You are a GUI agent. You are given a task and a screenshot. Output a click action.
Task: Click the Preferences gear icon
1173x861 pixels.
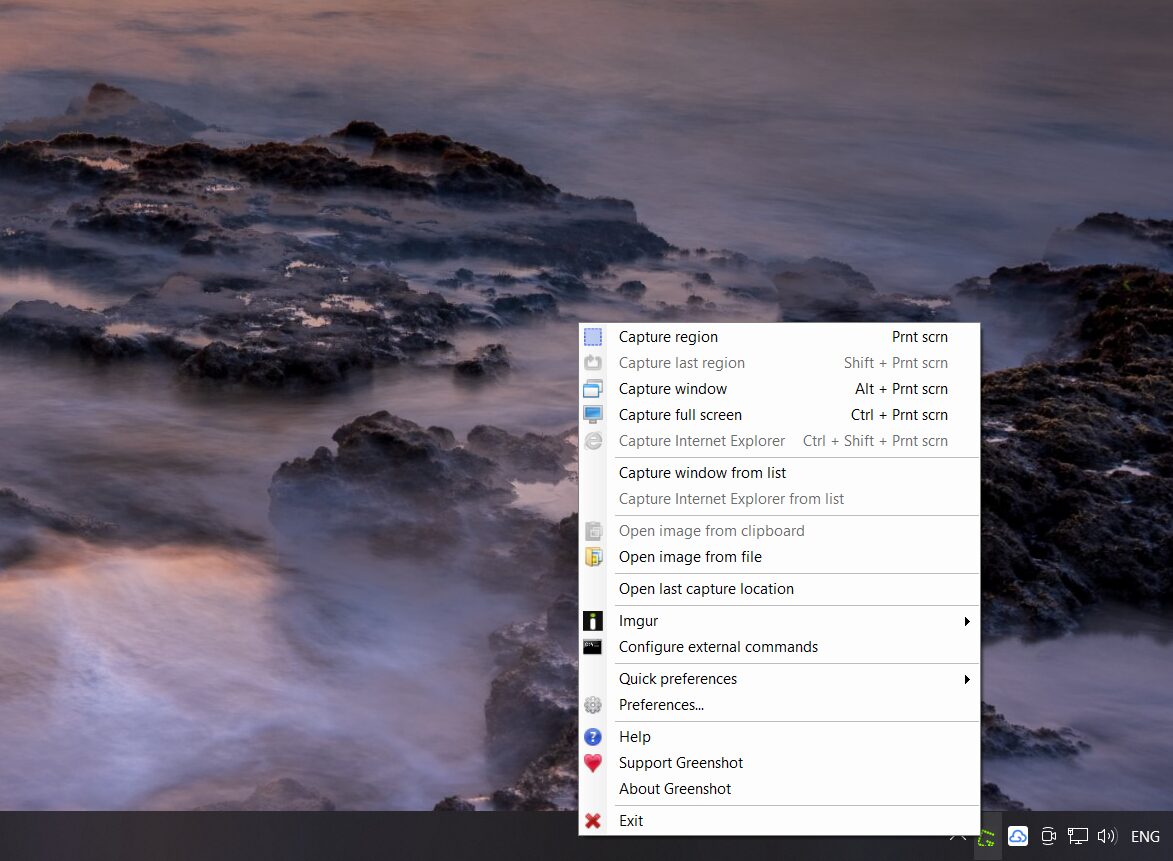593,705
